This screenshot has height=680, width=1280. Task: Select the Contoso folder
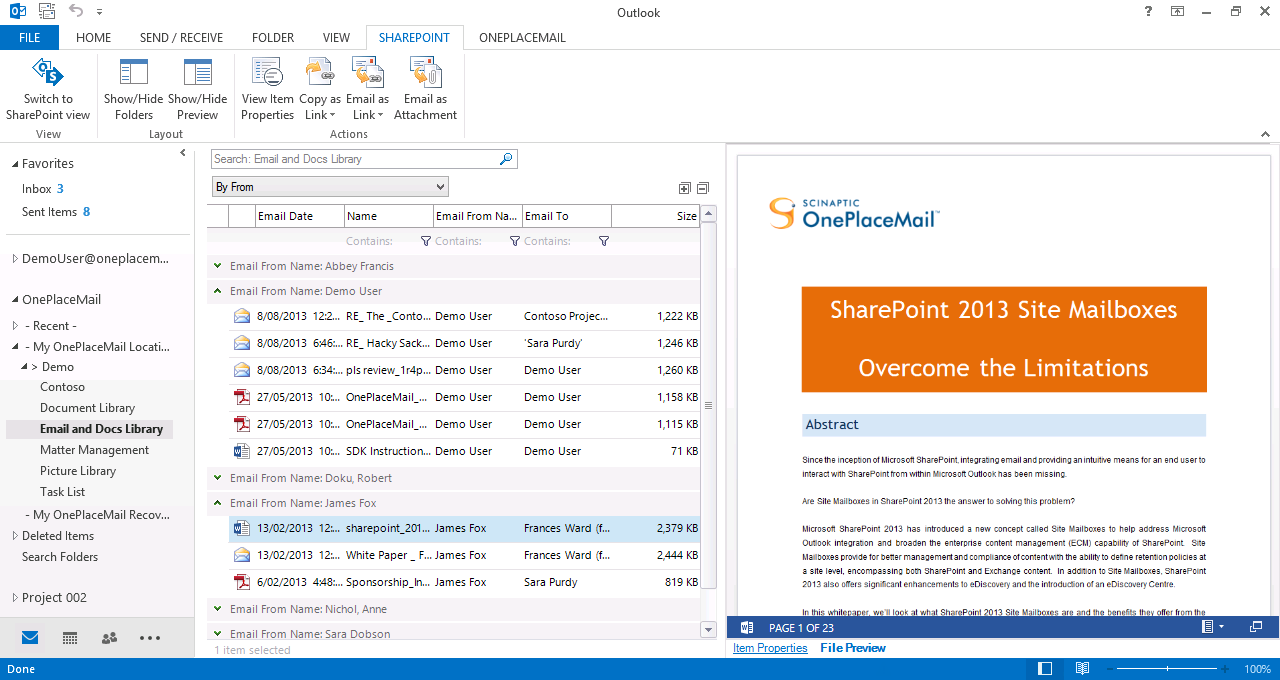click(62, 387)
